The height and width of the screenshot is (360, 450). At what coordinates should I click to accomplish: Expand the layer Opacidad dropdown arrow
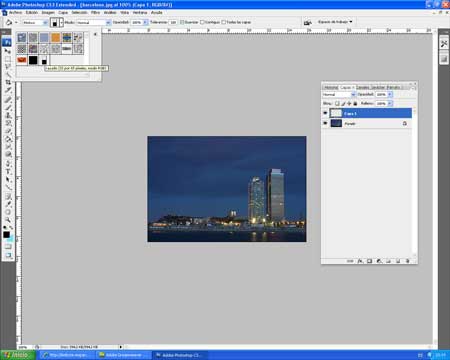[390, 95]
